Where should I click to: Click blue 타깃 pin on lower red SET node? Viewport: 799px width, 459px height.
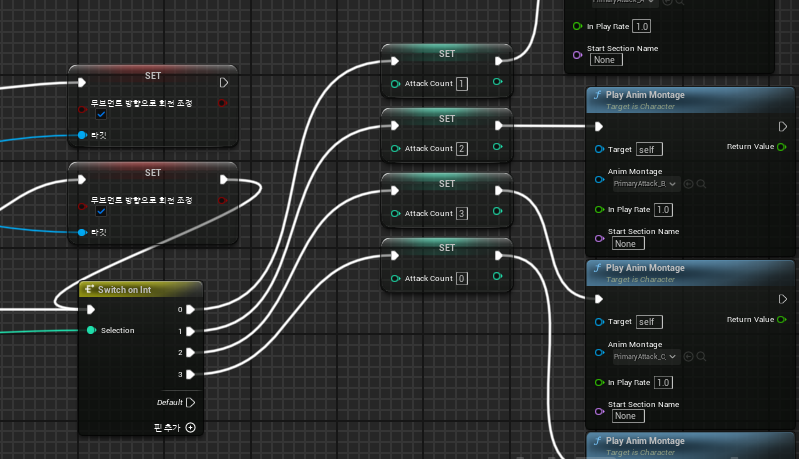82,232
